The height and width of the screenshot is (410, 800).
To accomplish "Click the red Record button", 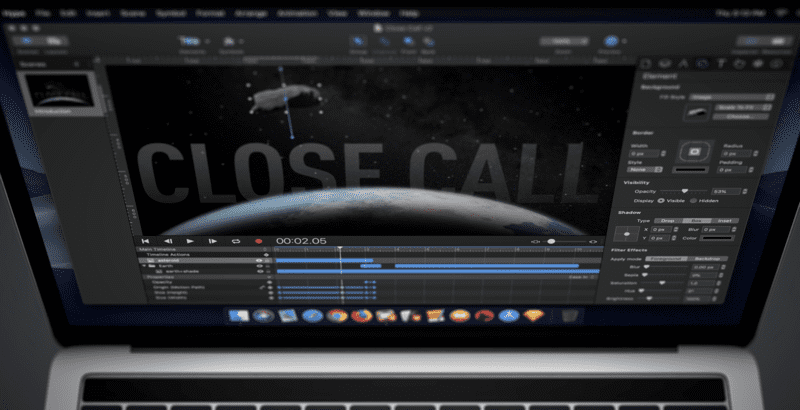I will (258, 241).
